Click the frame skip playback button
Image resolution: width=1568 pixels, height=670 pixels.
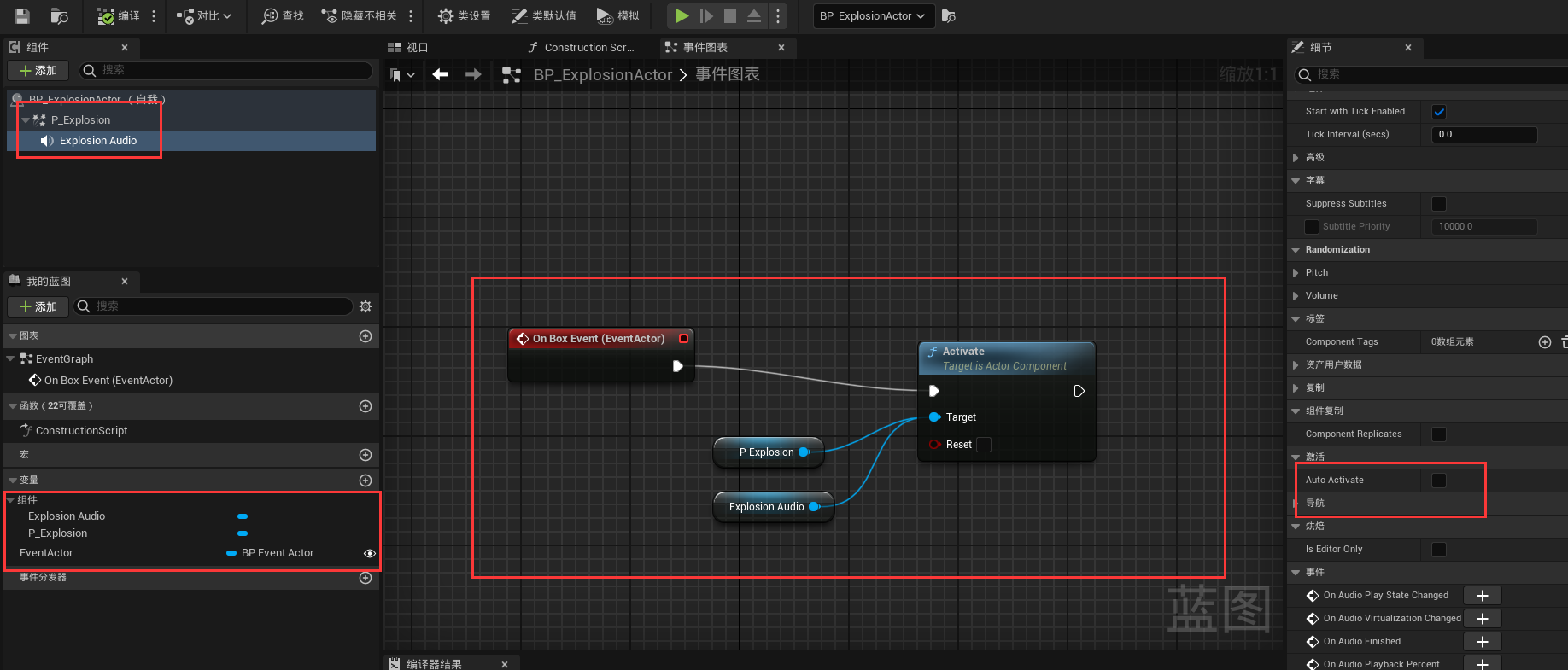(706, 15)
